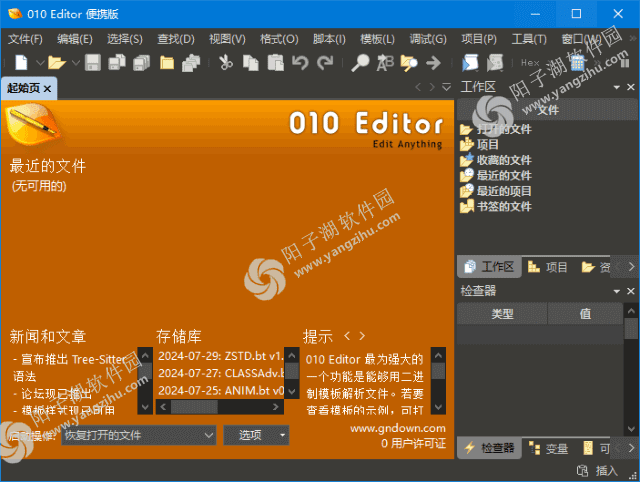
Task: Open the 恢复打开的文件 startup action combo box
Action: point(139,435)
